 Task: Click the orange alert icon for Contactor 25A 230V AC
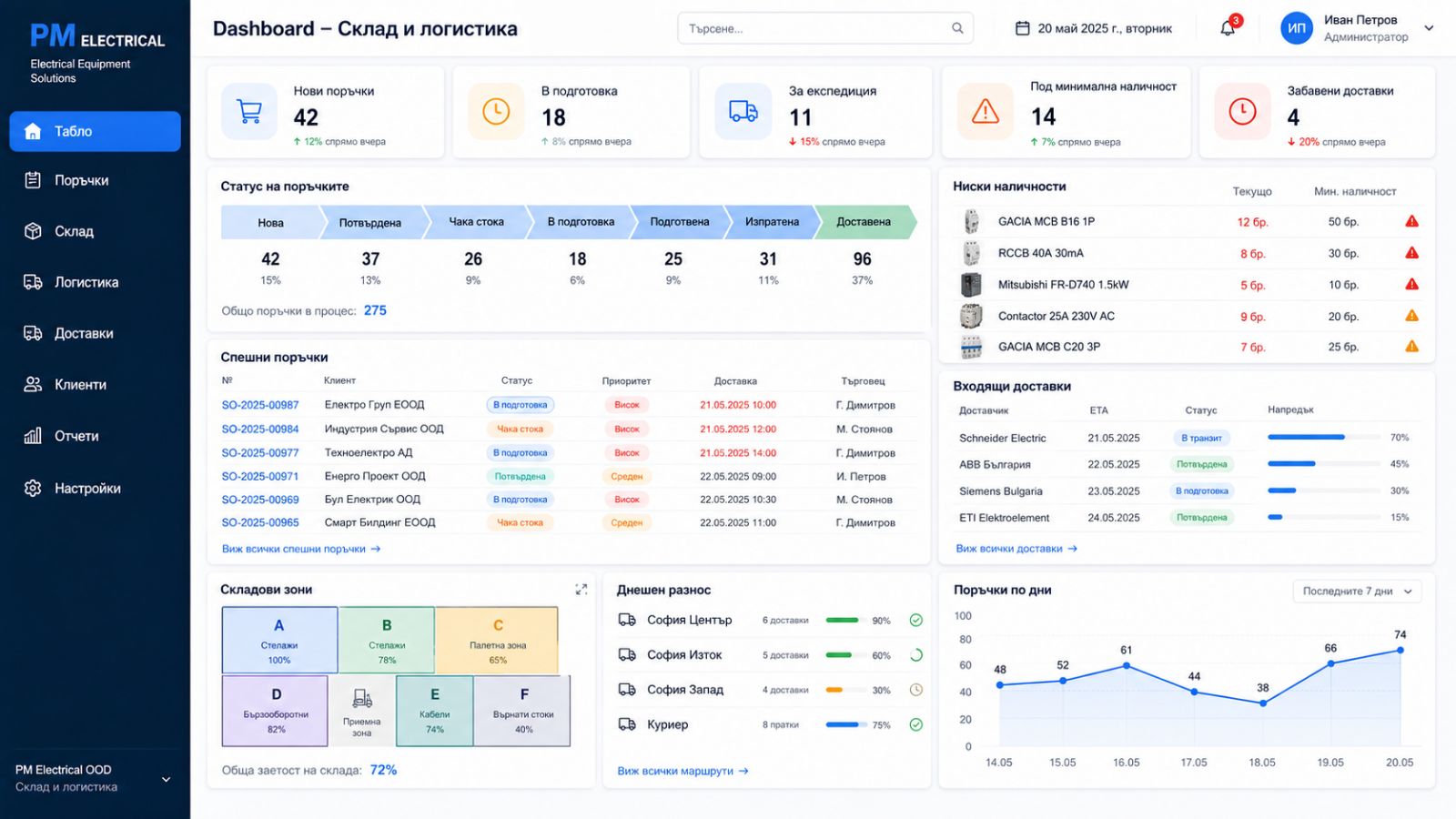click(1411, 316)
